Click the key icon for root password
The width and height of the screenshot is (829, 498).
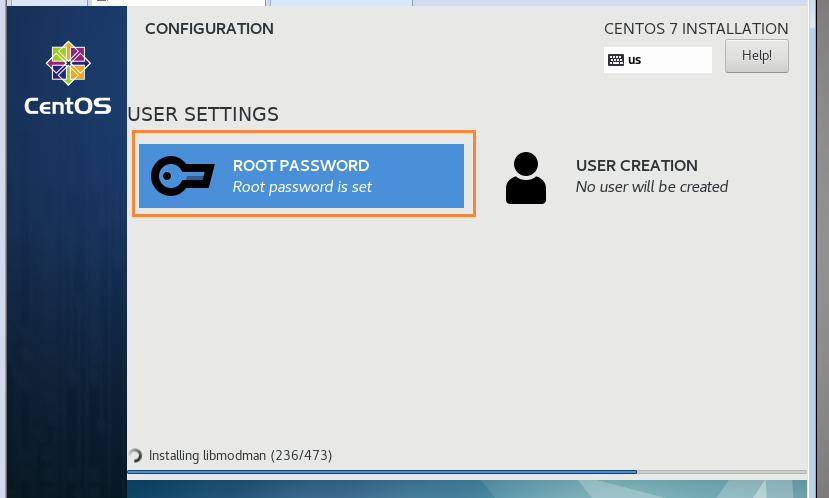[x=182, y=176]
